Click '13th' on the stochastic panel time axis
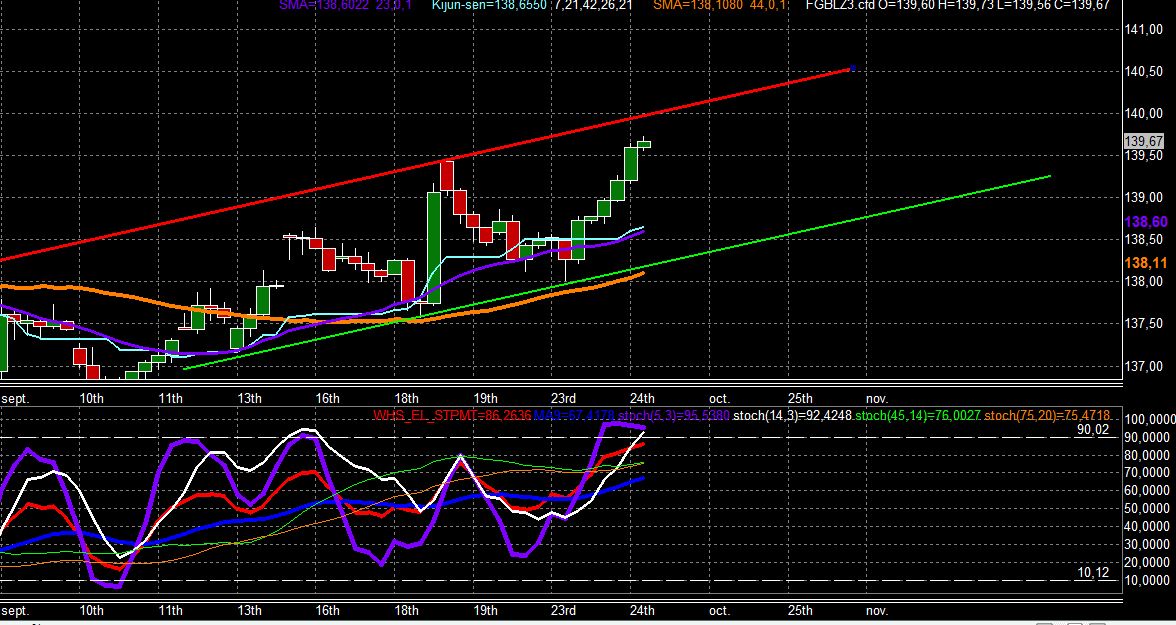 point(249,610)
